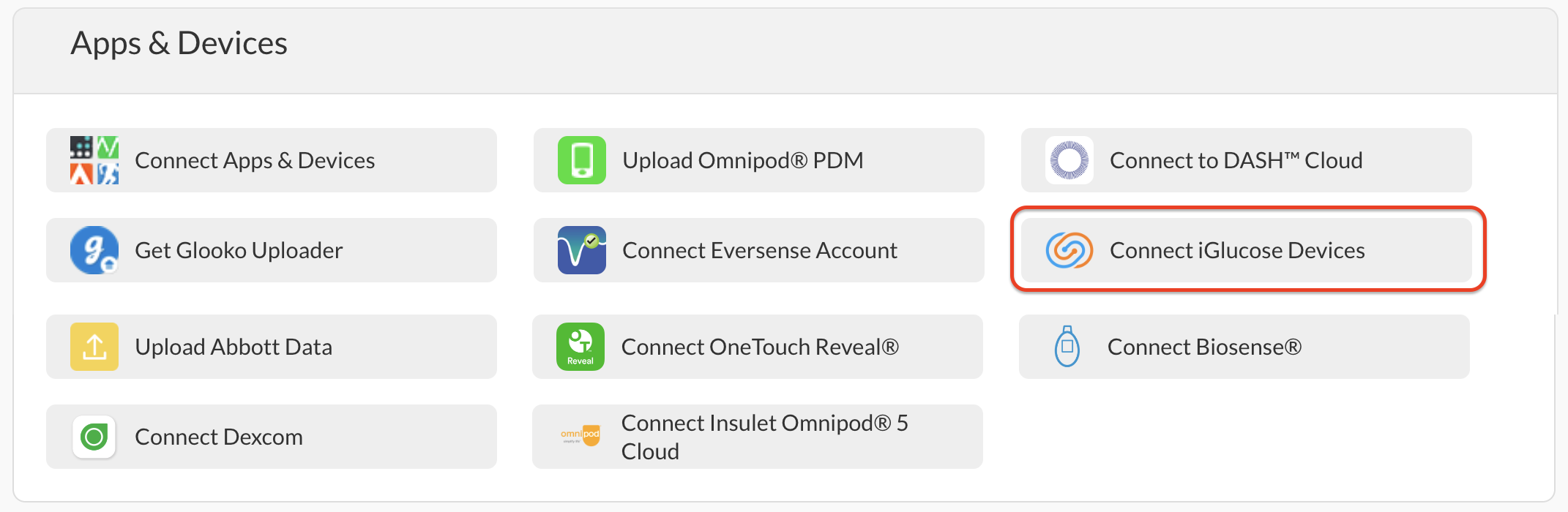Viewport: 1568px width, 512px height.
Task: Click the orange Omnipod logo icon
Action: click(580, 436)
